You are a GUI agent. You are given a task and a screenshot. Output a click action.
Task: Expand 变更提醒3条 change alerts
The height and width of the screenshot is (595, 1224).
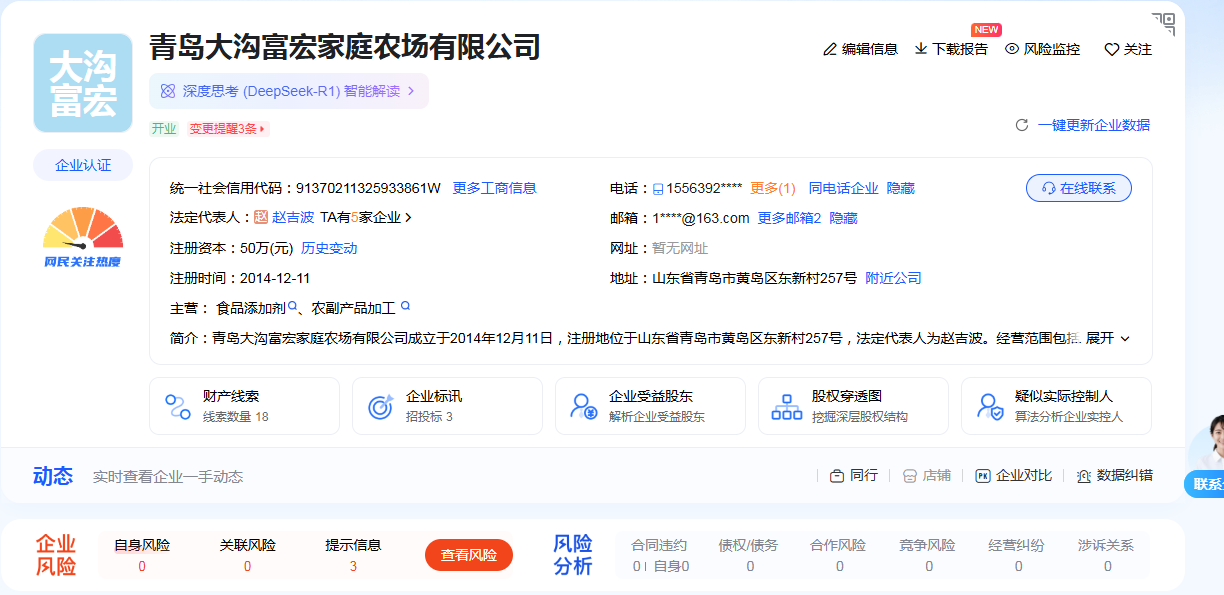[x=228, y=129]
